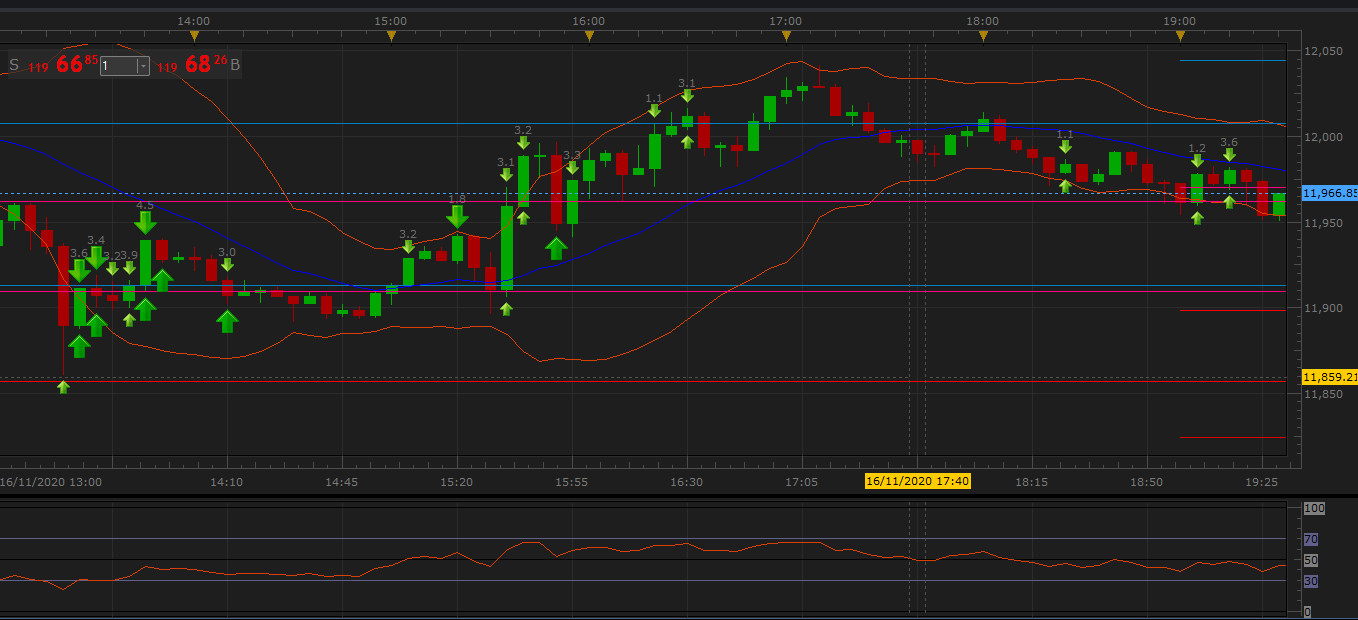The width and height of the screenshot is (1358, 620).
Task: Click the highlighted crosshair date label 16/11/2020 17:40
Action: click(x=917, y=482)
